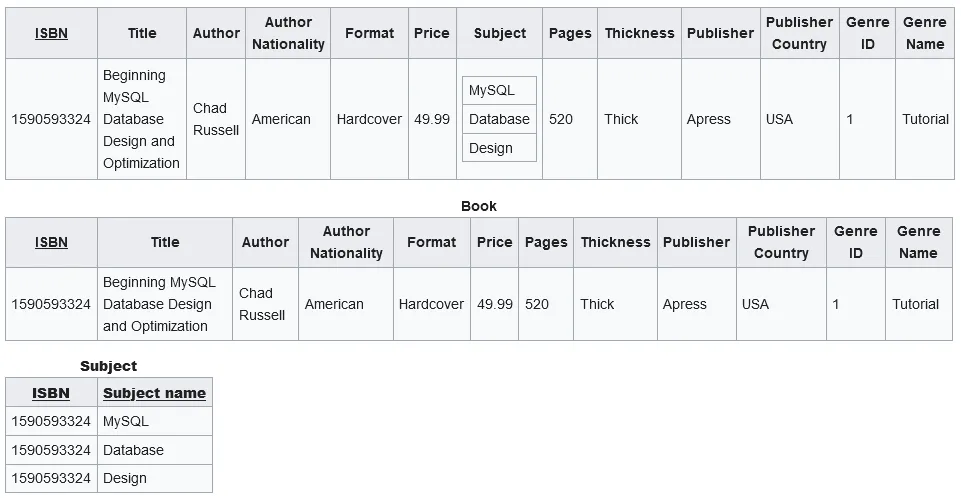This screenshot has width=961, height=498.
Task: Click the underlined Subject name header
Action: point(154,393)
